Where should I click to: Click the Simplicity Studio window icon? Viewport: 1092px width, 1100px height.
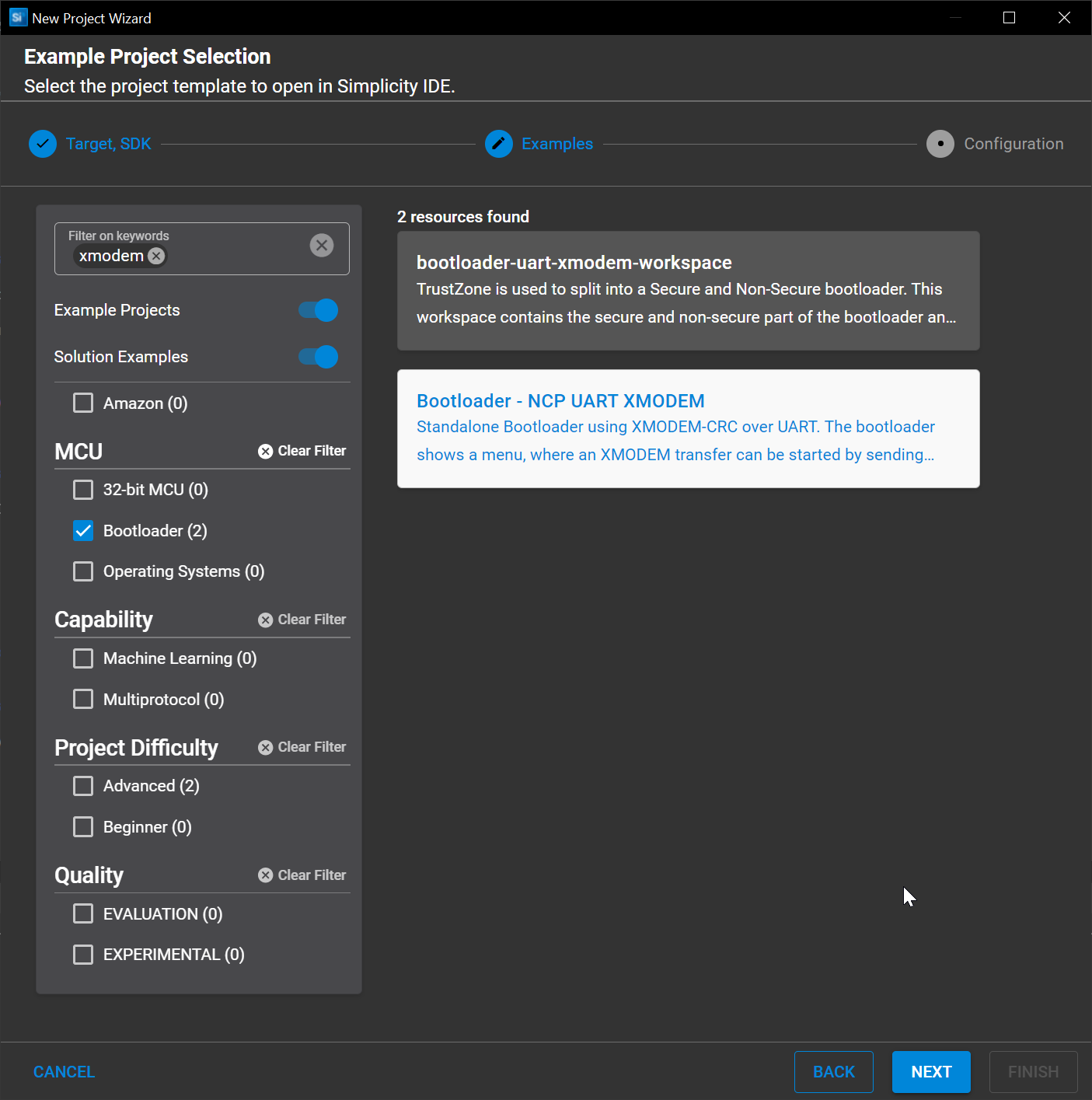[18, 17]
